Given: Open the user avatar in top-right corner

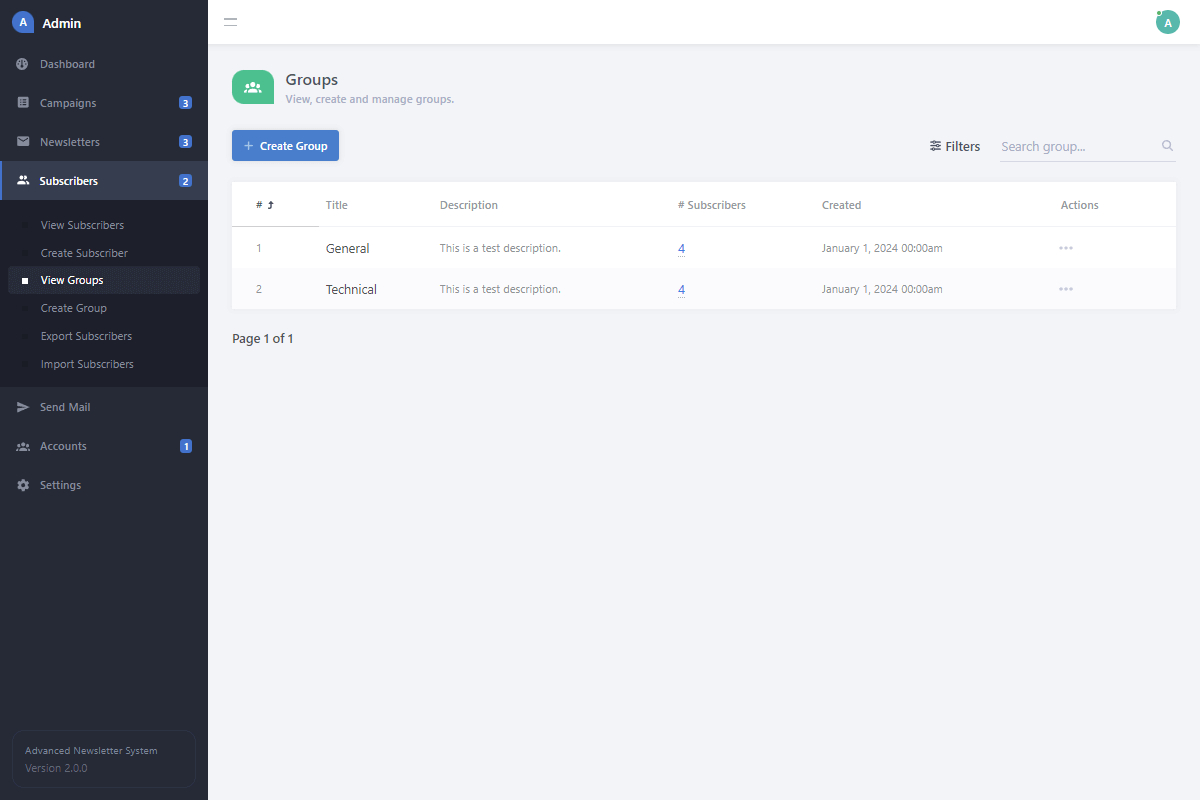Looking at the screenshot, I should pos(1167,22).
